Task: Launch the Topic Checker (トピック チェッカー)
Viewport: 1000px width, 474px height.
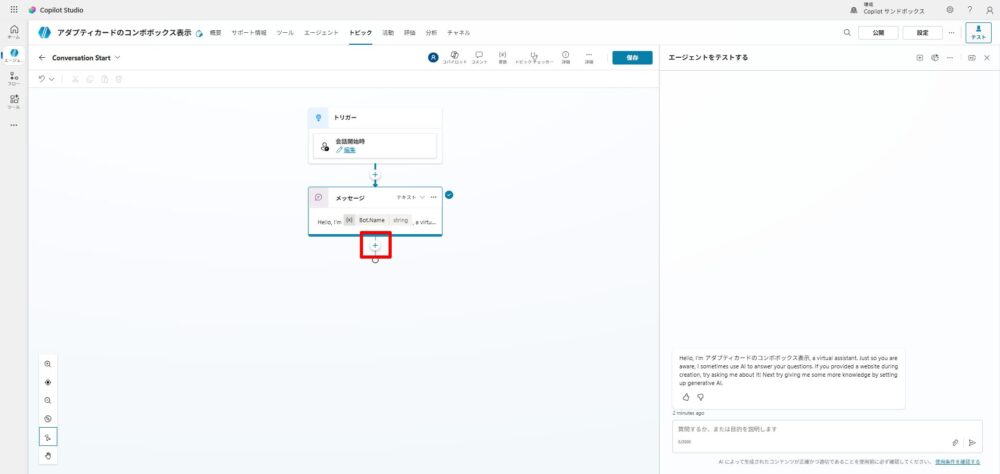Action: tap(534, 57)
